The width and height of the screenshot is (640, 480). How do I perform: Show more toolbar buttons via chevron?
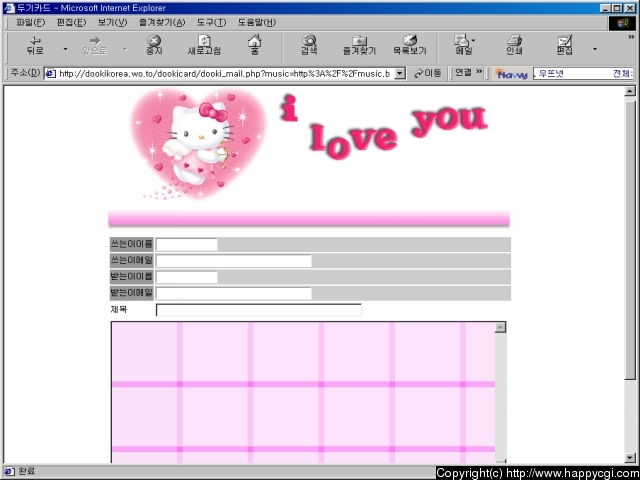631,37
